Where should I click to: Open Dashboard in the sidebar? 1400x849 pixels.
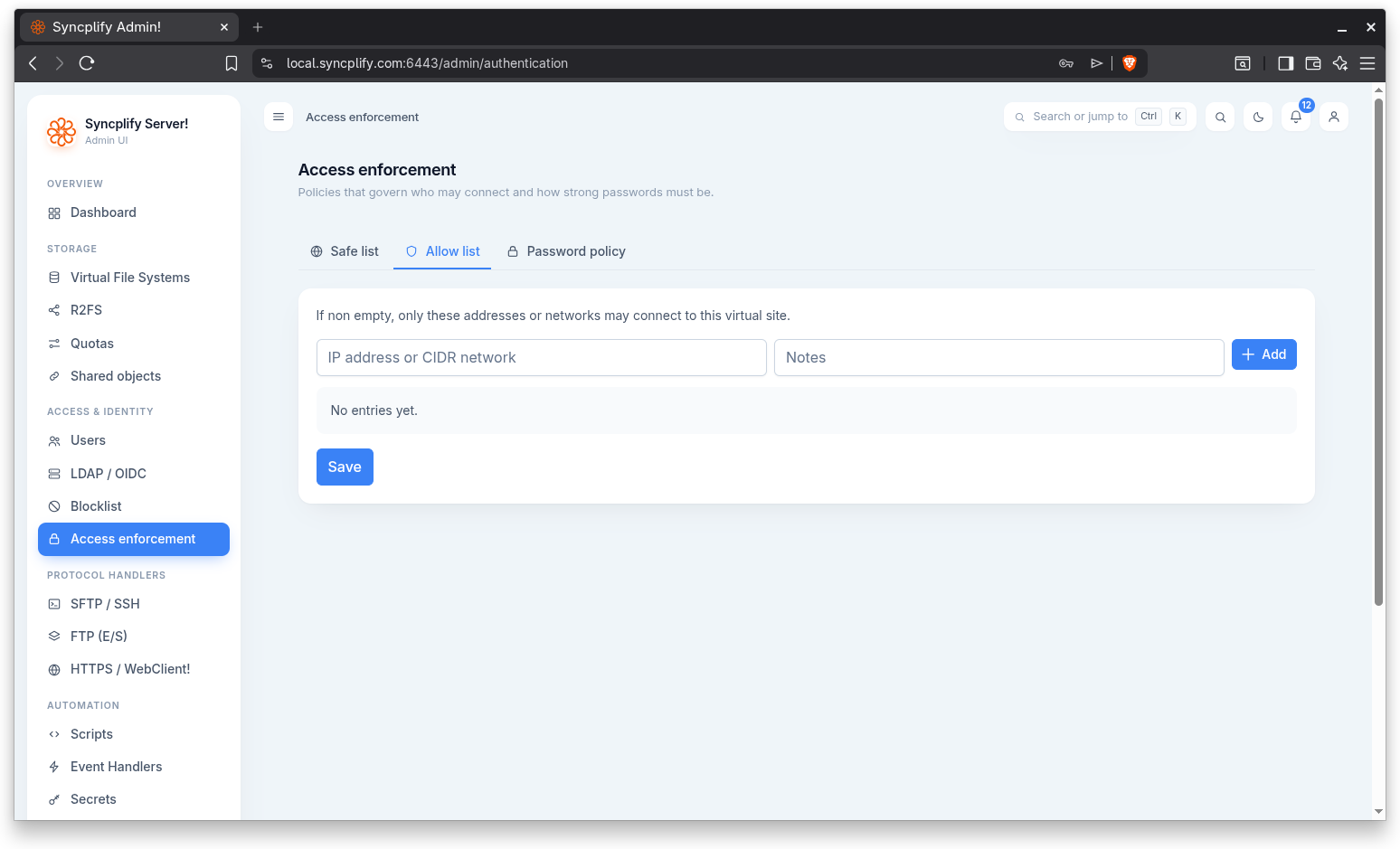[134, 212]
